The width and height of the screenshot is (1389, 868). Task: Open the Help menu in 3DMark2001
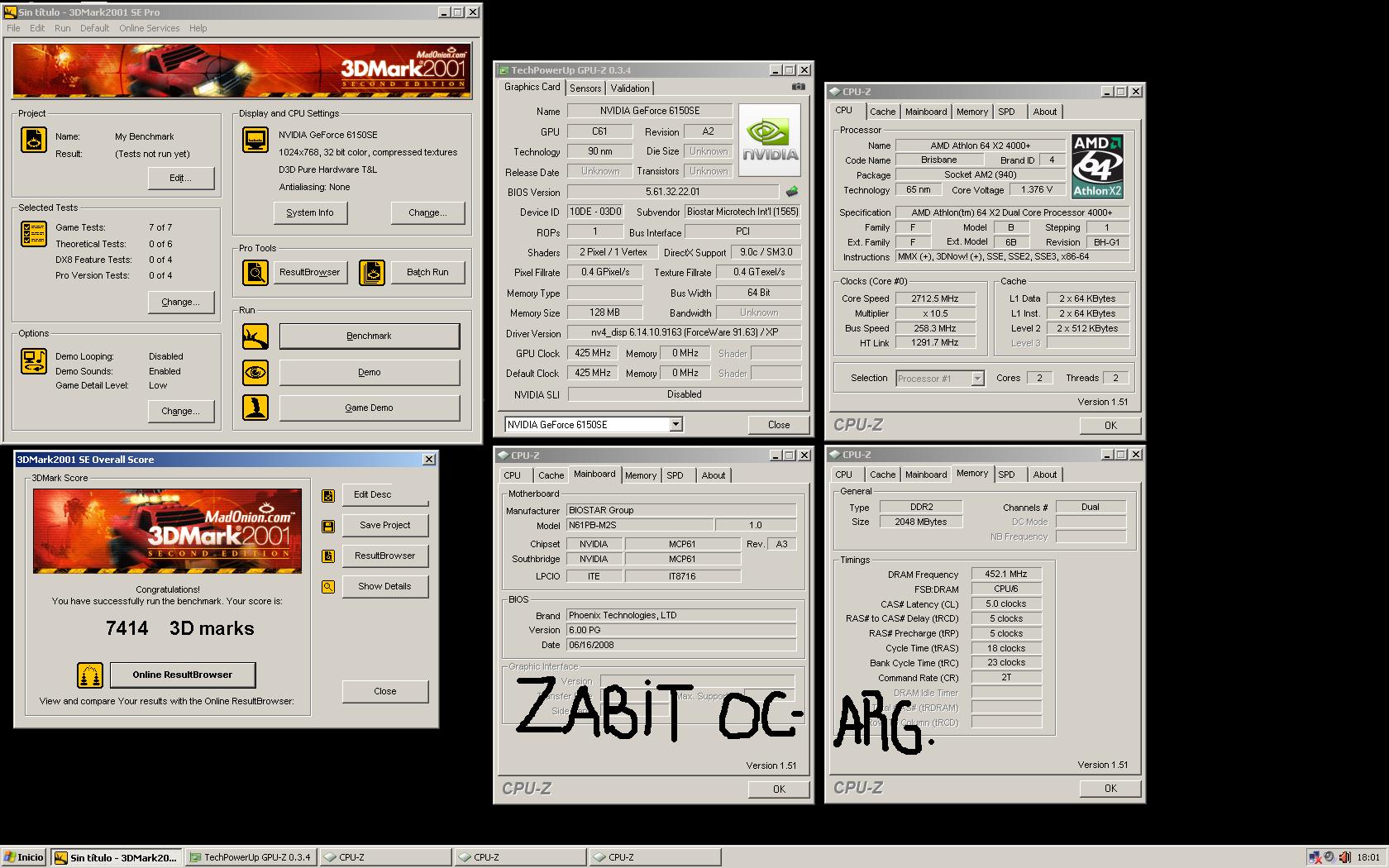coord(198,28)
